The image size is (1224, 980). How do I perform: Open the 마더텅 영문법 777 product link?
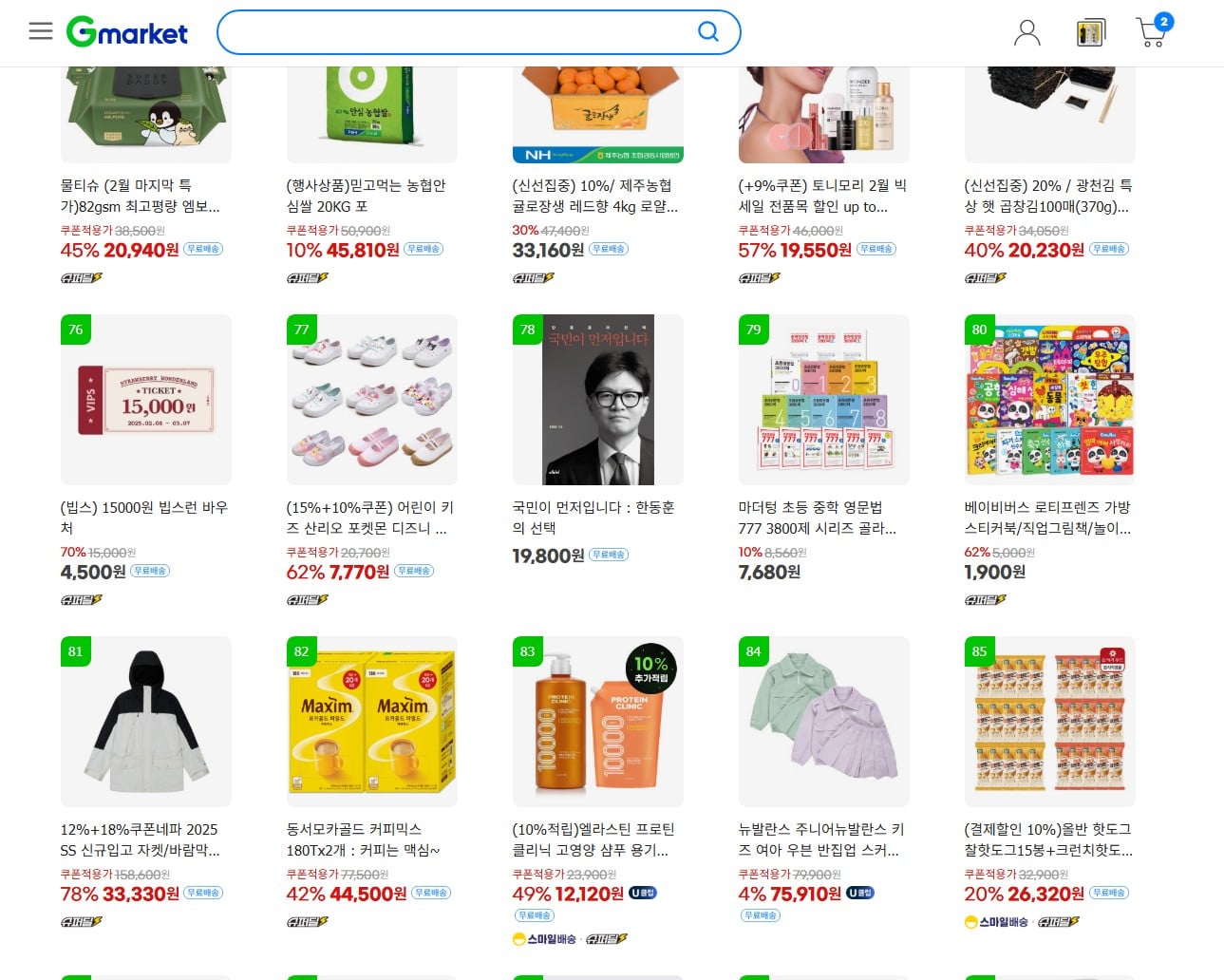[x=818, y=518]
